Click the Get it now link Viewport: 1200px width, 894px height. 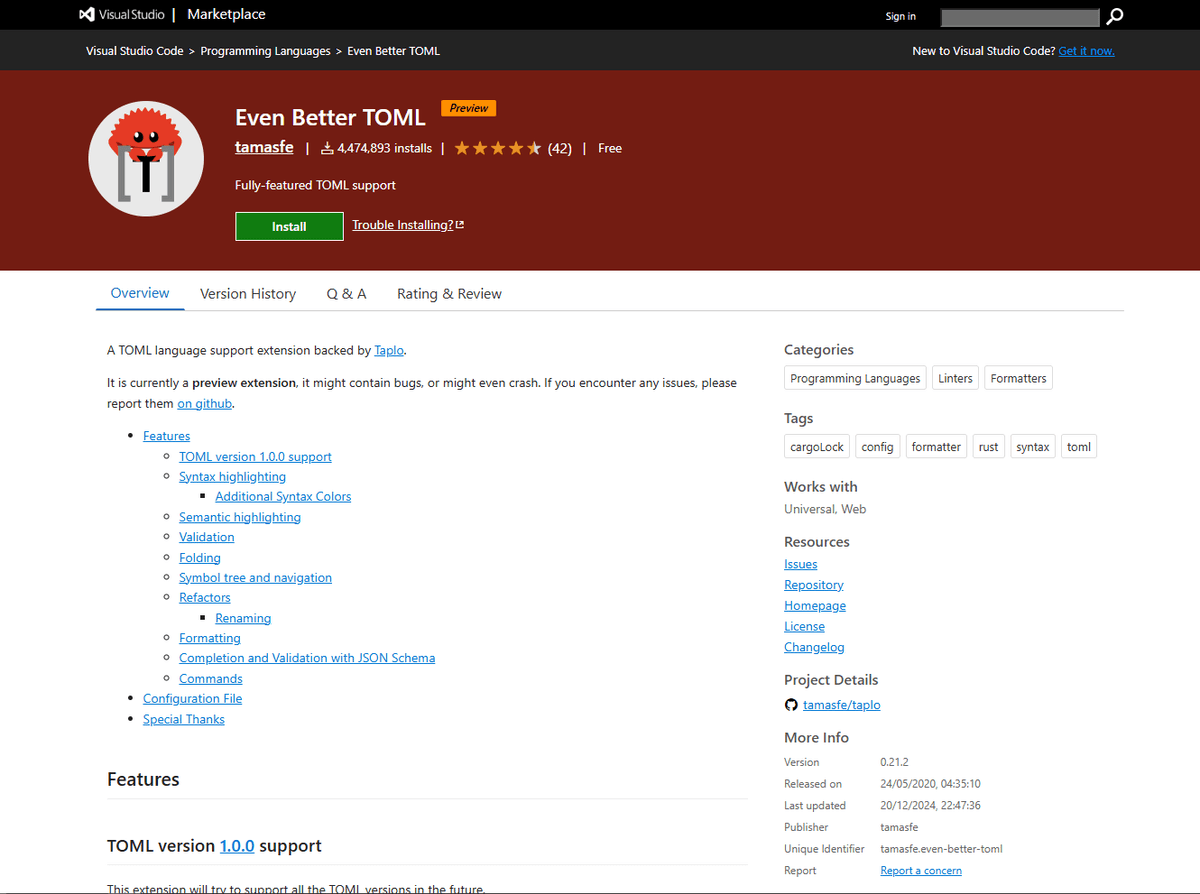[x=1086, y=51]
